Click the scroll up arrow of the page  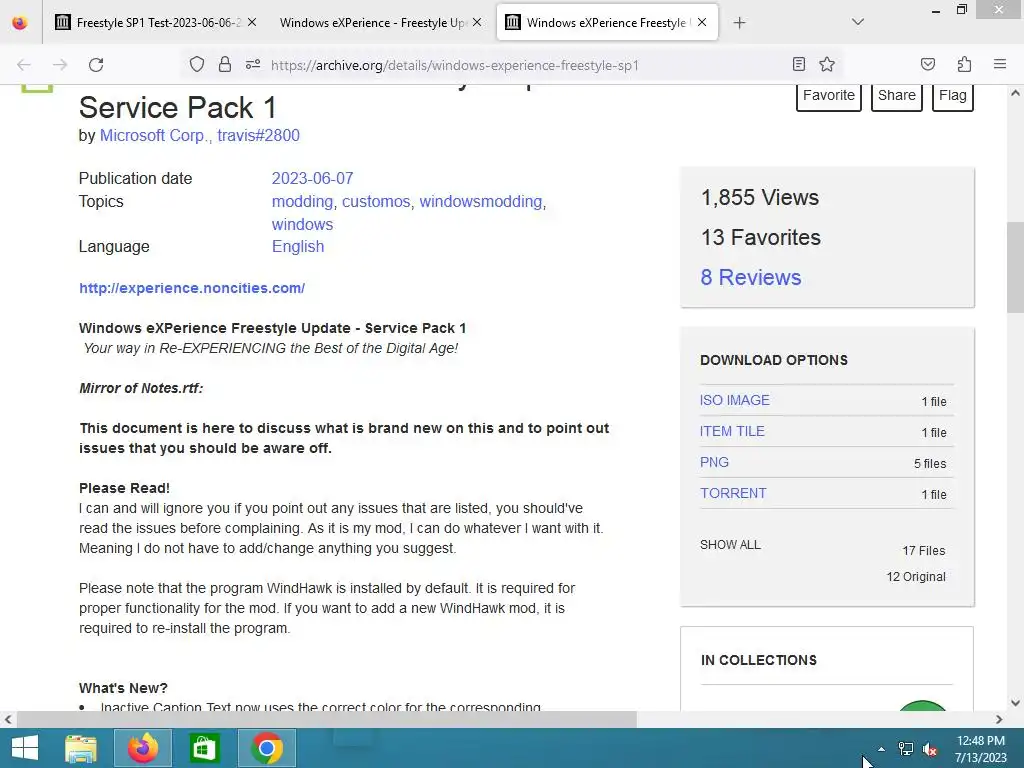click(1015, 93)
